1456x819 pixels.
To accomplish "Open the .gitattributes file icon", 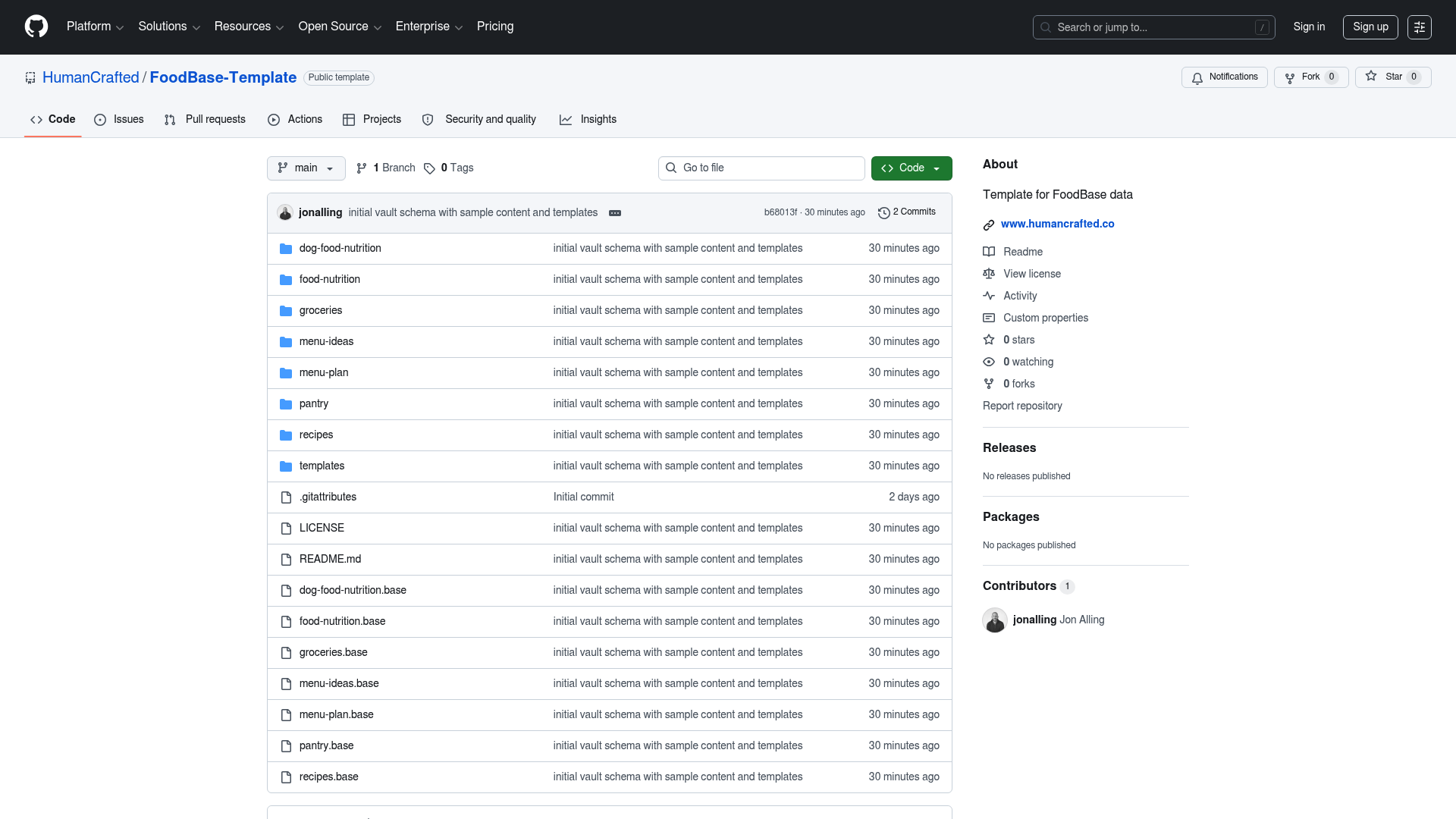I will click(286, 497).
